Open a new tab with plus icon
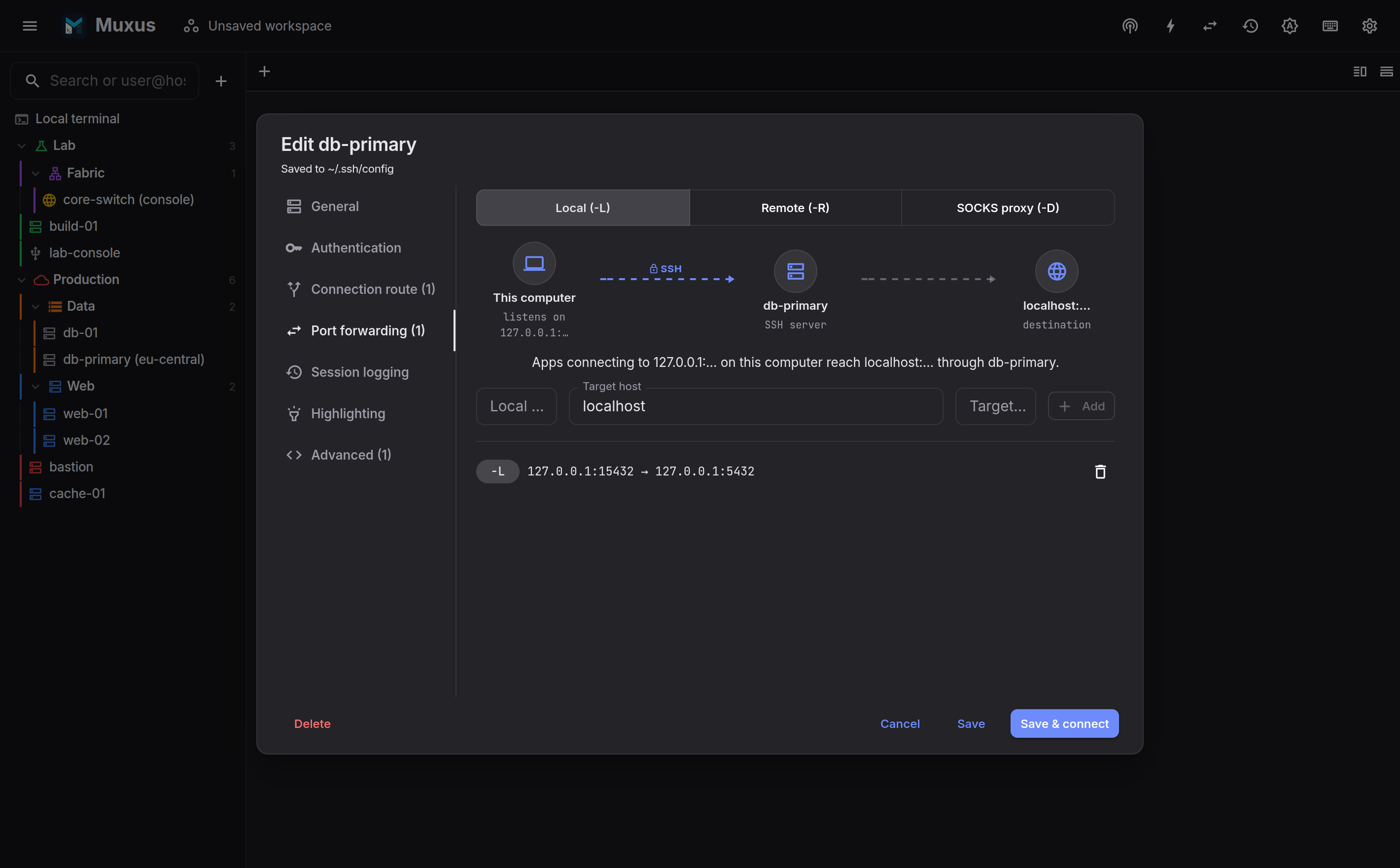Image resolution: width=1400 pixels, height=868 pixels. pyautogui.click(x=265, y=71)
